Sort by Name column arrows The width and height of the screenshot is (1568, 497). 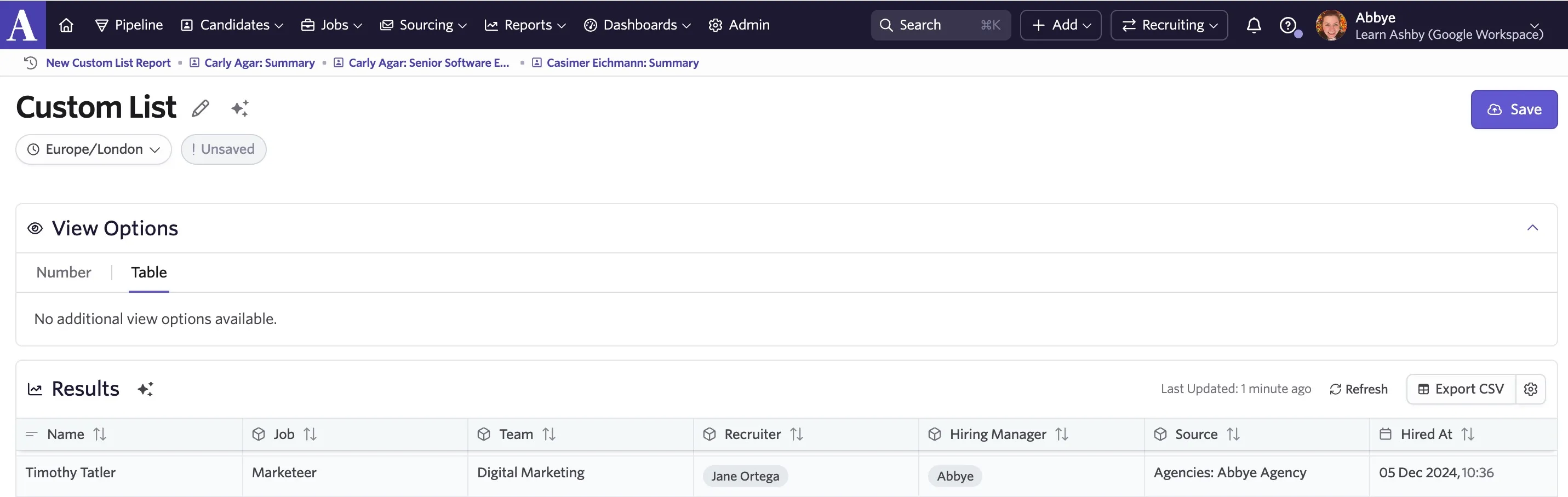(100, 434)
